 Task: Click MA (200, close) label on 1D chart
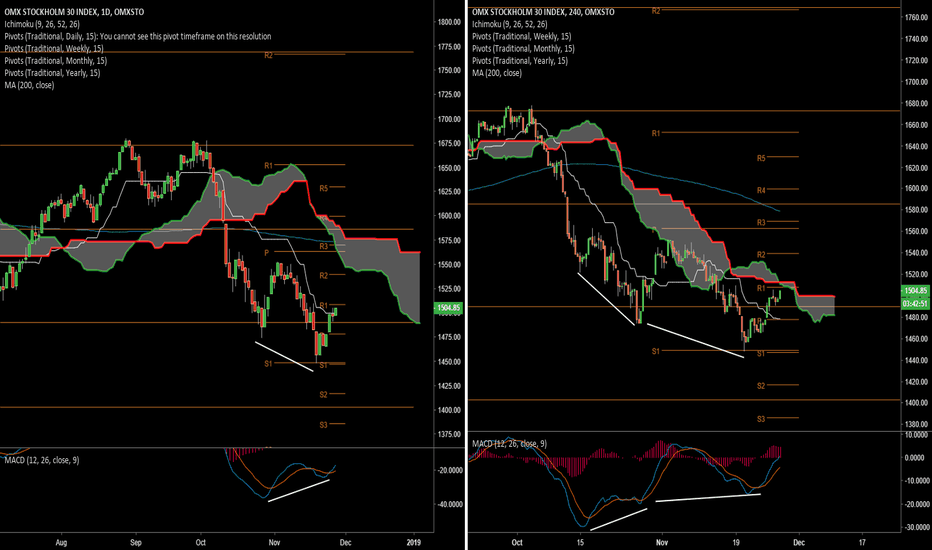[29, 85]
